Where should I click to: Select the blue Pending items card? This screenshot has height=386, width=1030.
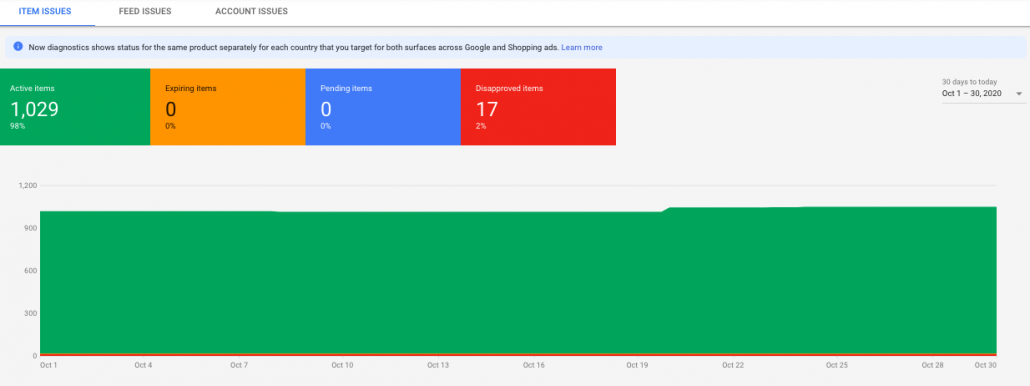click(x=383, y=106)
